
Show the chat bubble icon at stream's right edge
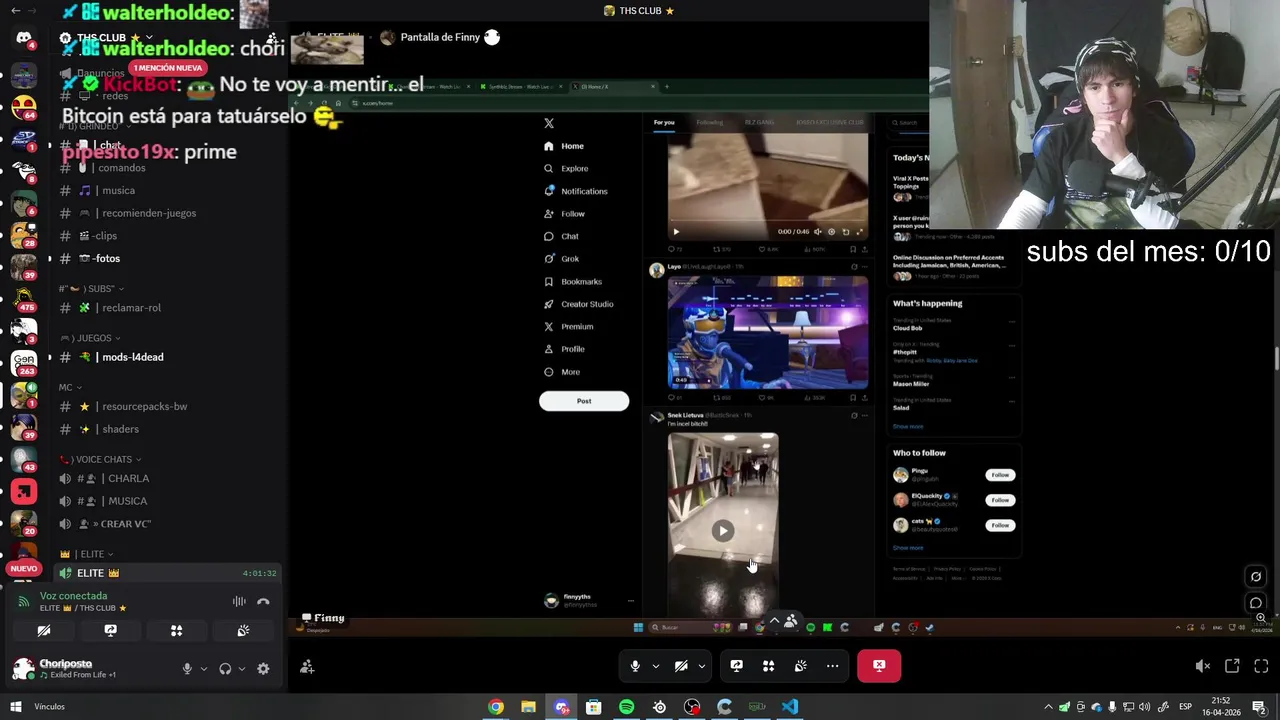1256,602
